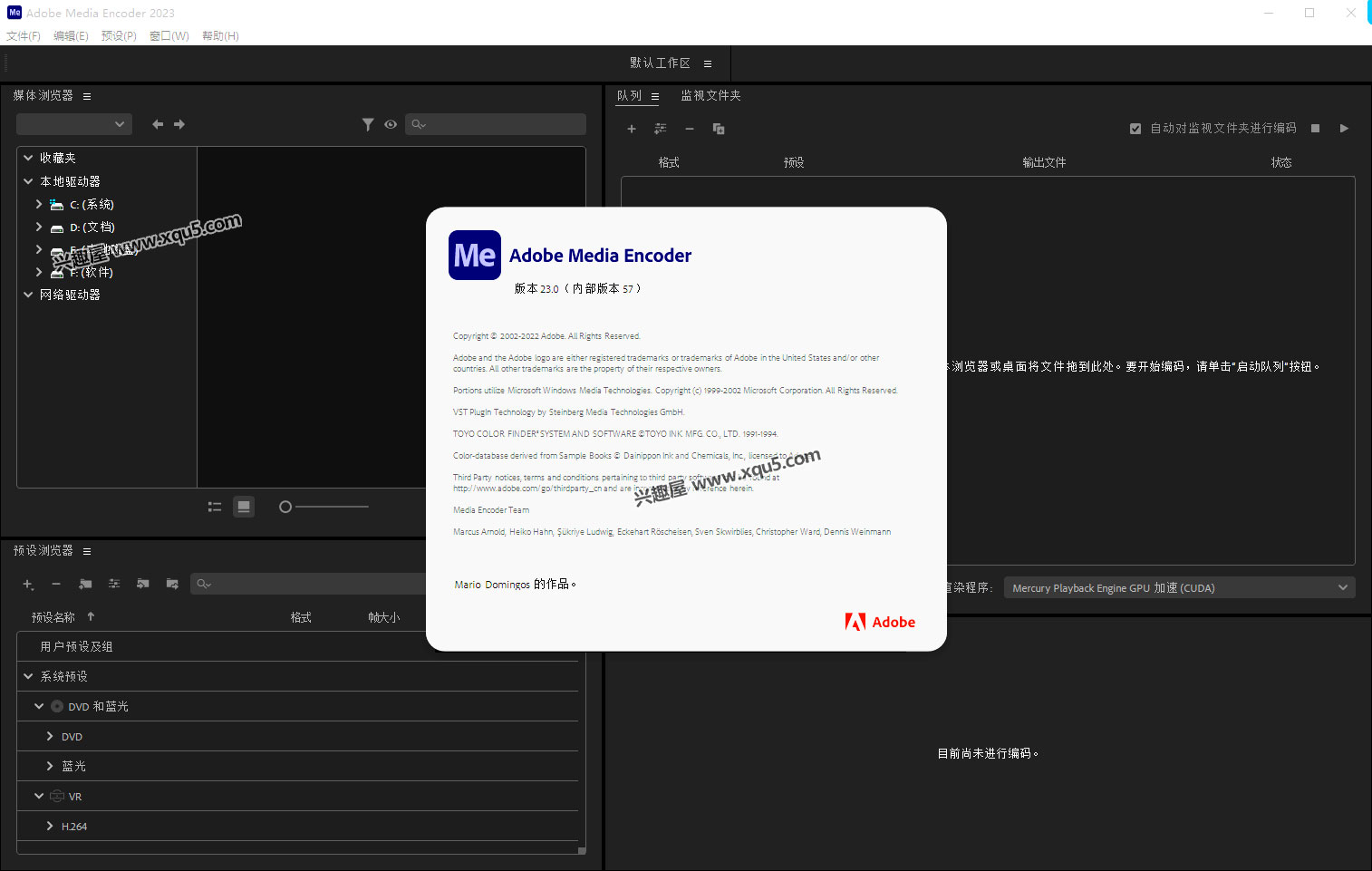Collapse 本地驱动器 local drives node
The image size is (1372, 871).
(x=28, y=181)
